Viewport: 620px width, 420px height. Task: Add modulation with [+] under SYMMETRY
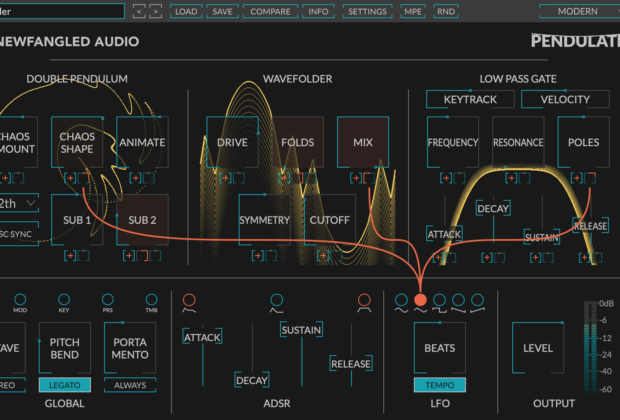tap(258, 255)
